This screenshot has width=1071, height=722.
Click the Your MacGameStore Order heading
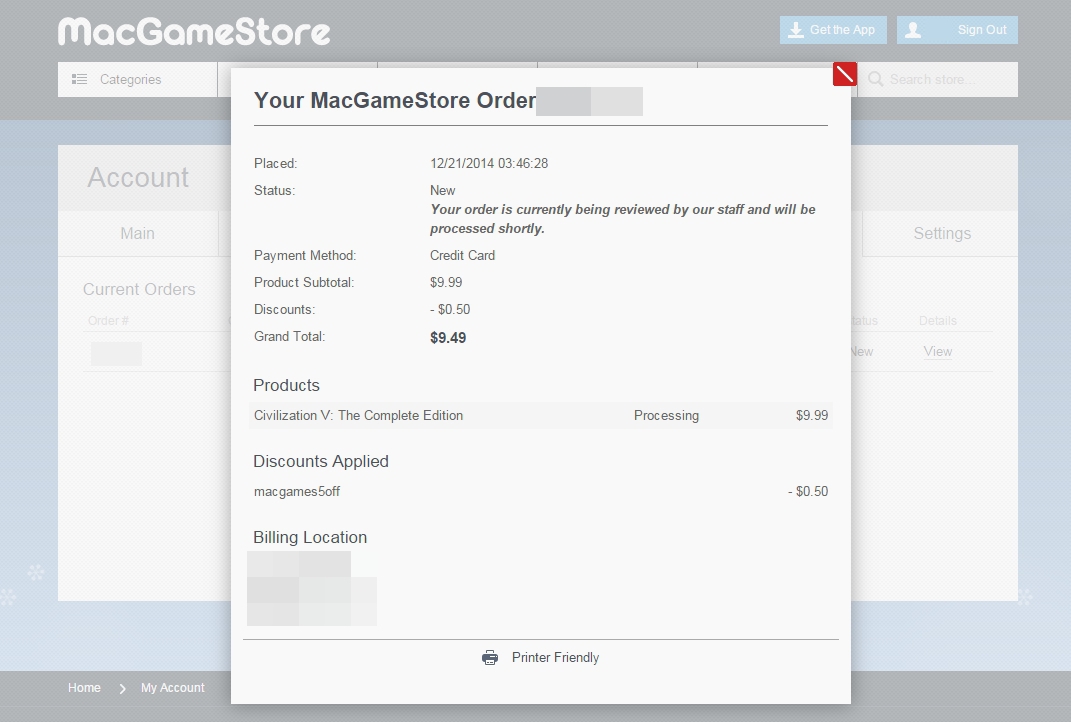(395, 100)
